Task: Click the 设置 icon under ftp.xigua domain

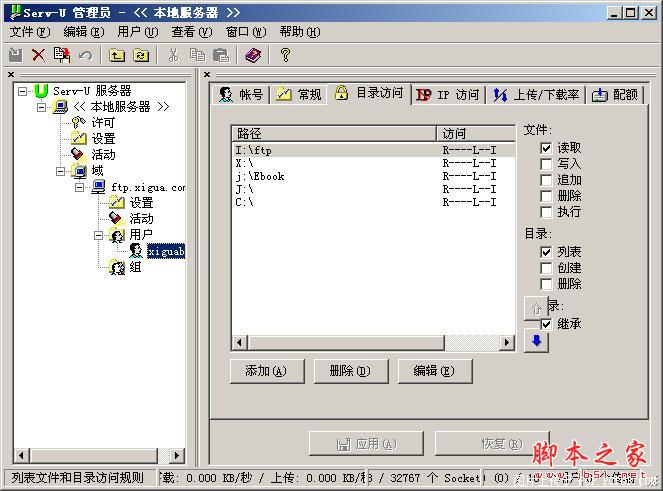Action: coord(117,203)
